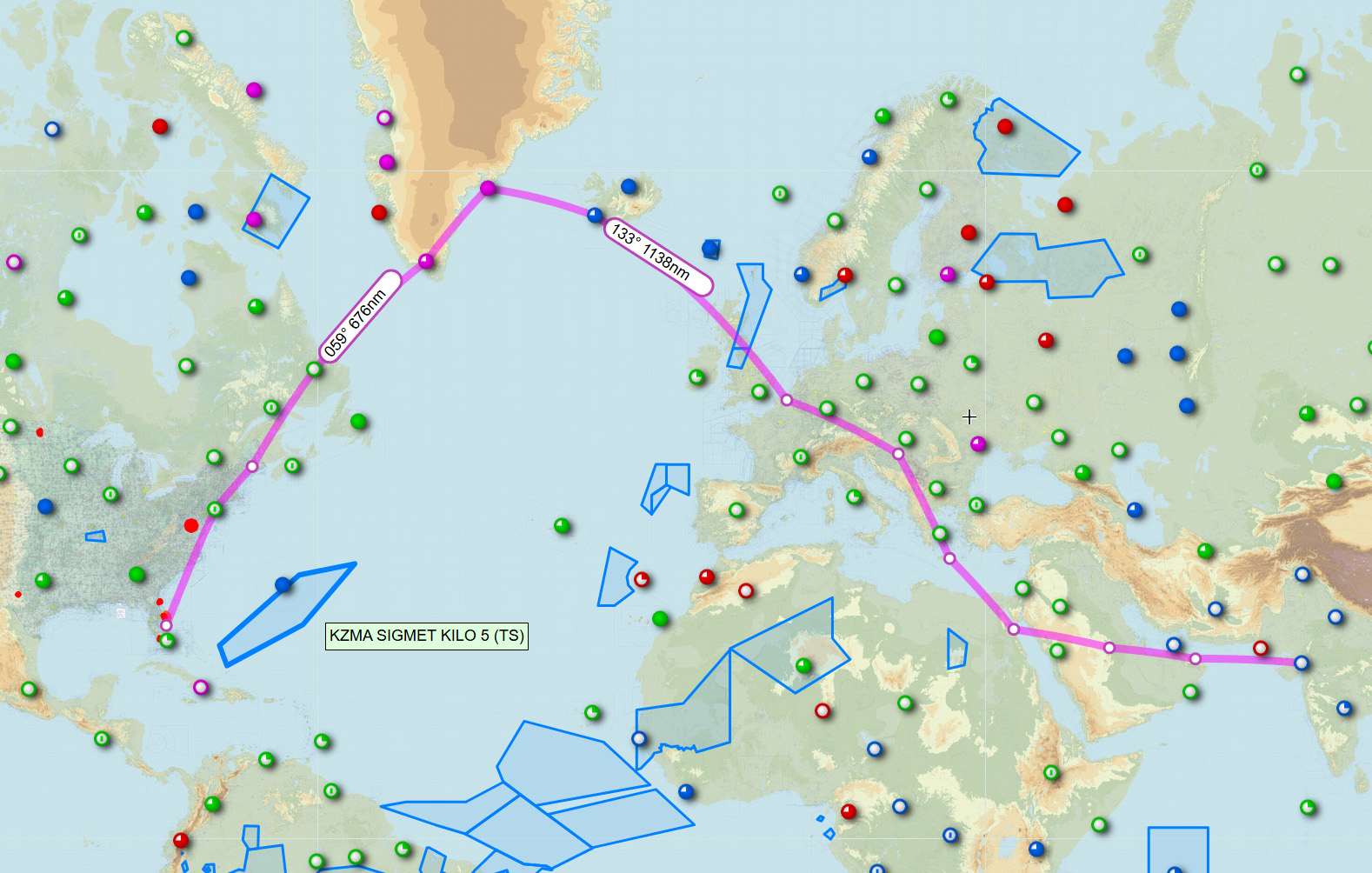Click the green marker inside the Sahara SIGMET polygon
Viewport: 1372px width, 873px height.
[x=803, y=666]
